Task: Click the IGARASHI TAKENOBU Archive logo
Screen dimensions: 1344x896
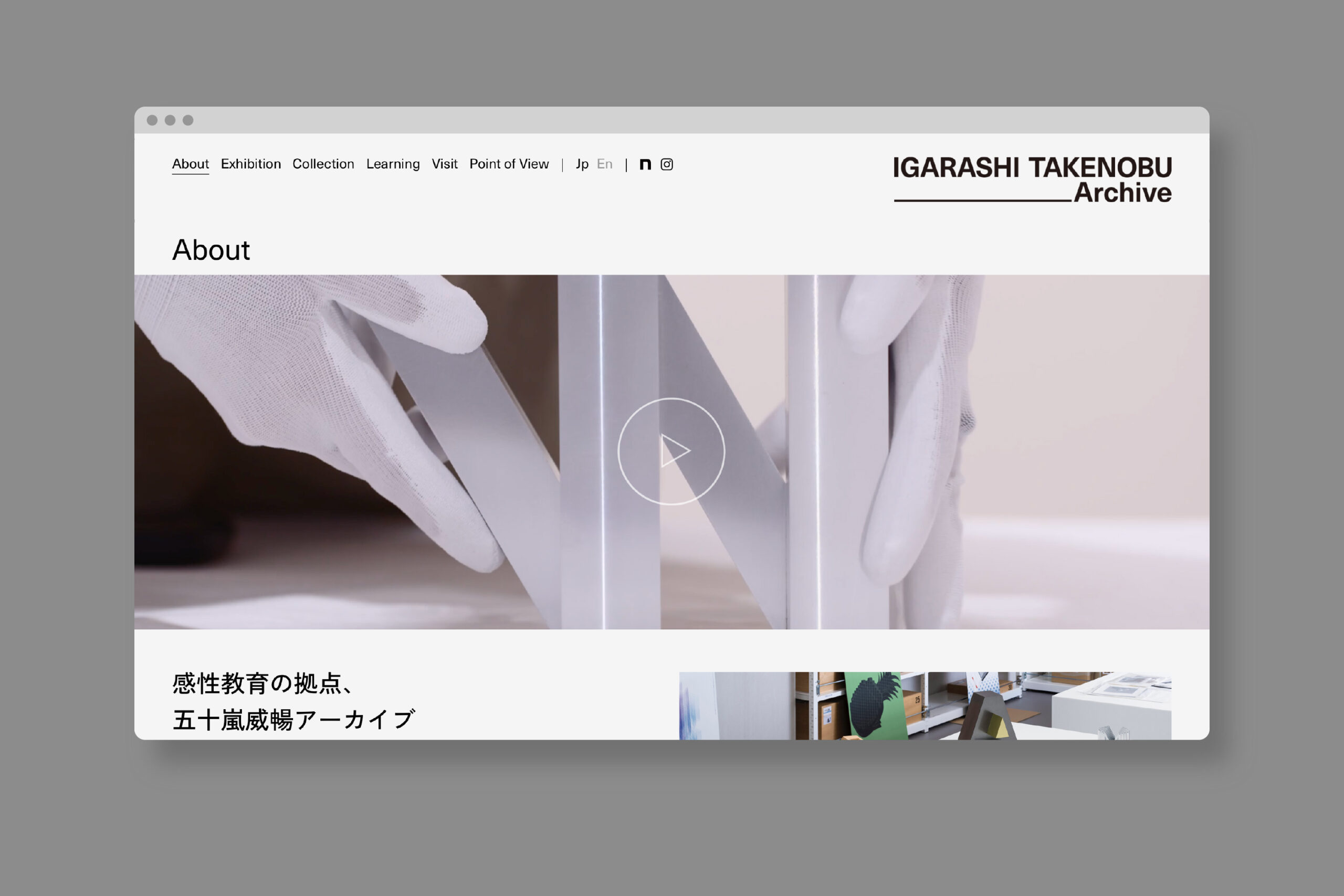Action: pyautogui.click(x=1033, y=180)
